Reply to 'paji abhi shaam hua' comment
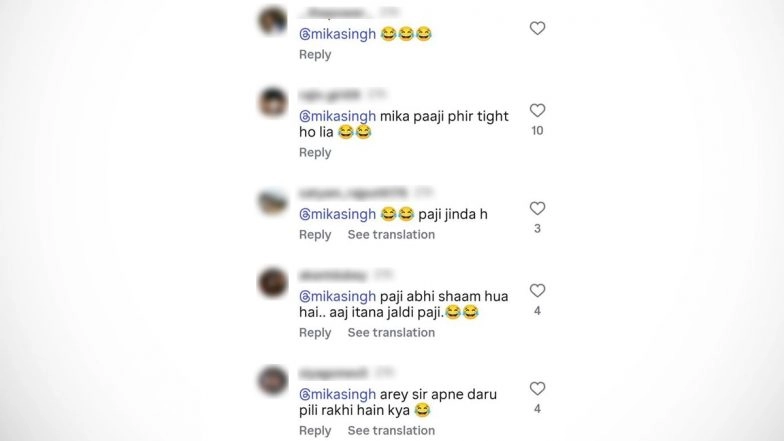 coord(315,332)
